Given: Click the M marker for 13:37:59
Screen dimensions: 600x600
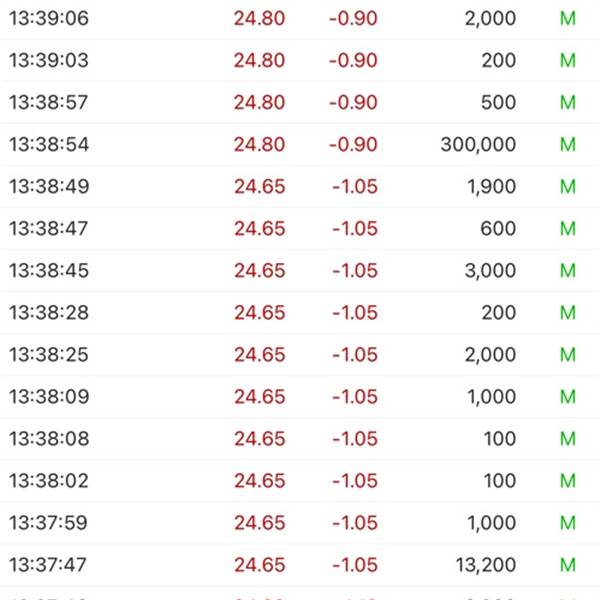Looking at the screenshot, I should pyautogui.click(x=568, y=523).
